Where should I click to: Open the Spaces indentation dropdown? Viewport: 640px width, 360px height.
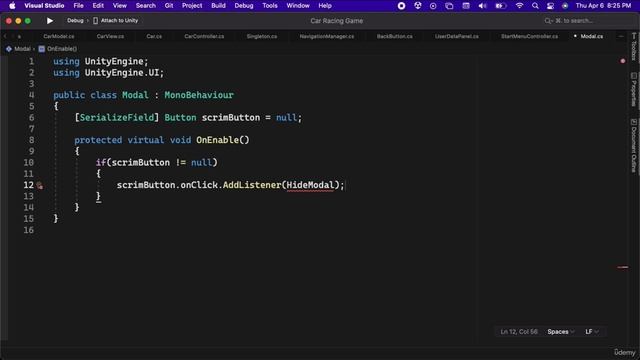561,332
